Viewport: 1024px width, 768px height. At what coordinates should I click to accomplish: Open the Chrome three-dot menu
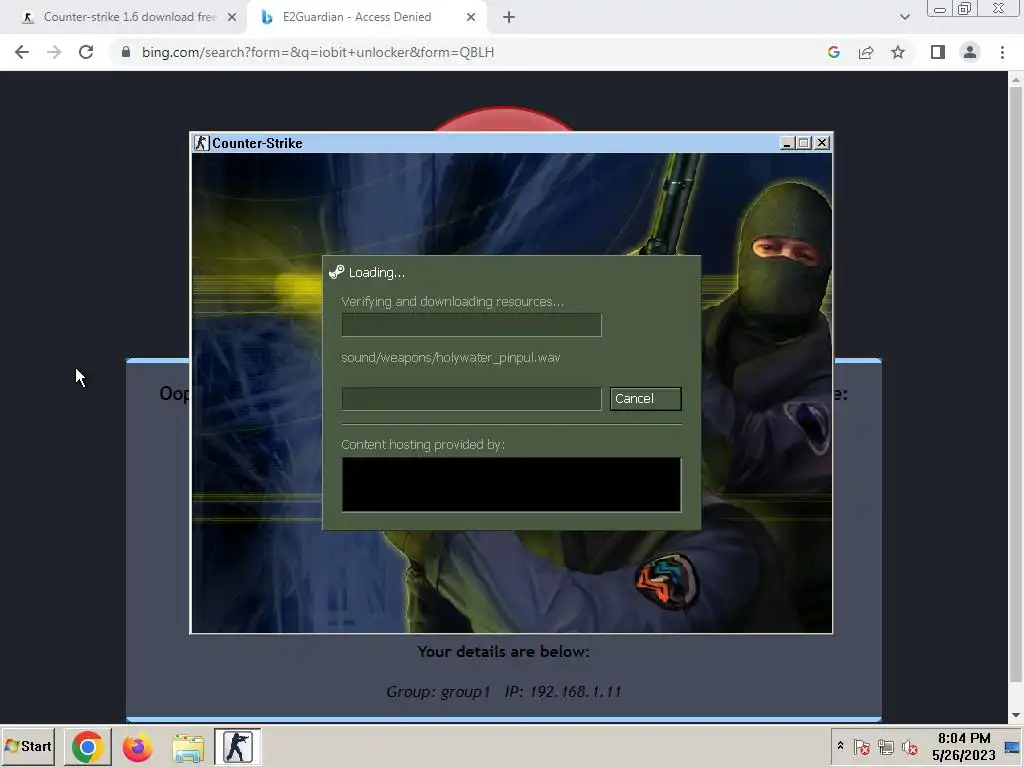(x=1002, y=52)
